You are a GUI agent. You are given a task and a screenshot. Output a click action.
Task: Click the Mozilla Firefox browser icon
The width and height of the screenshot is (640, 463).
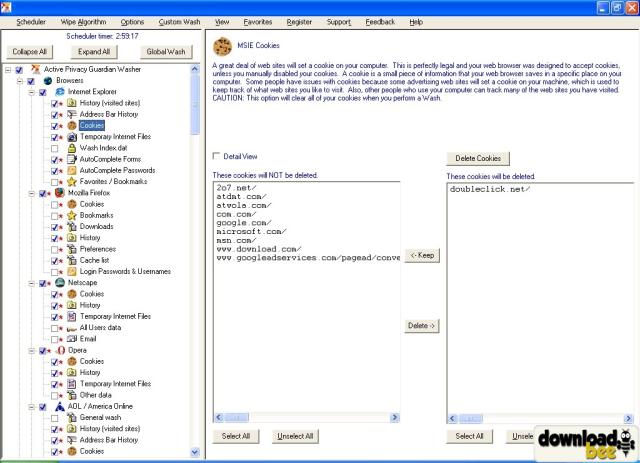(60, 193)
